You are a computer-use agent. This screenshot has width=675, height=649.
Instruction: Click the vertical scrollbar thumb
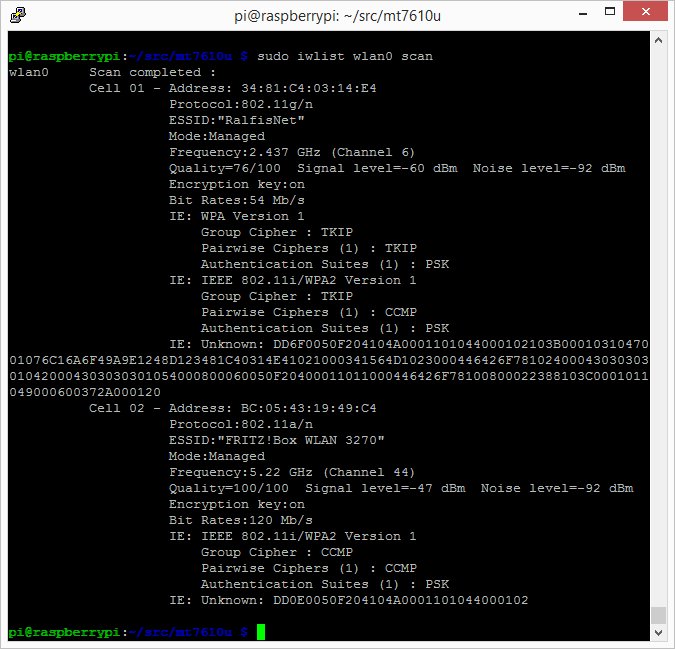(x=658, y=615)
